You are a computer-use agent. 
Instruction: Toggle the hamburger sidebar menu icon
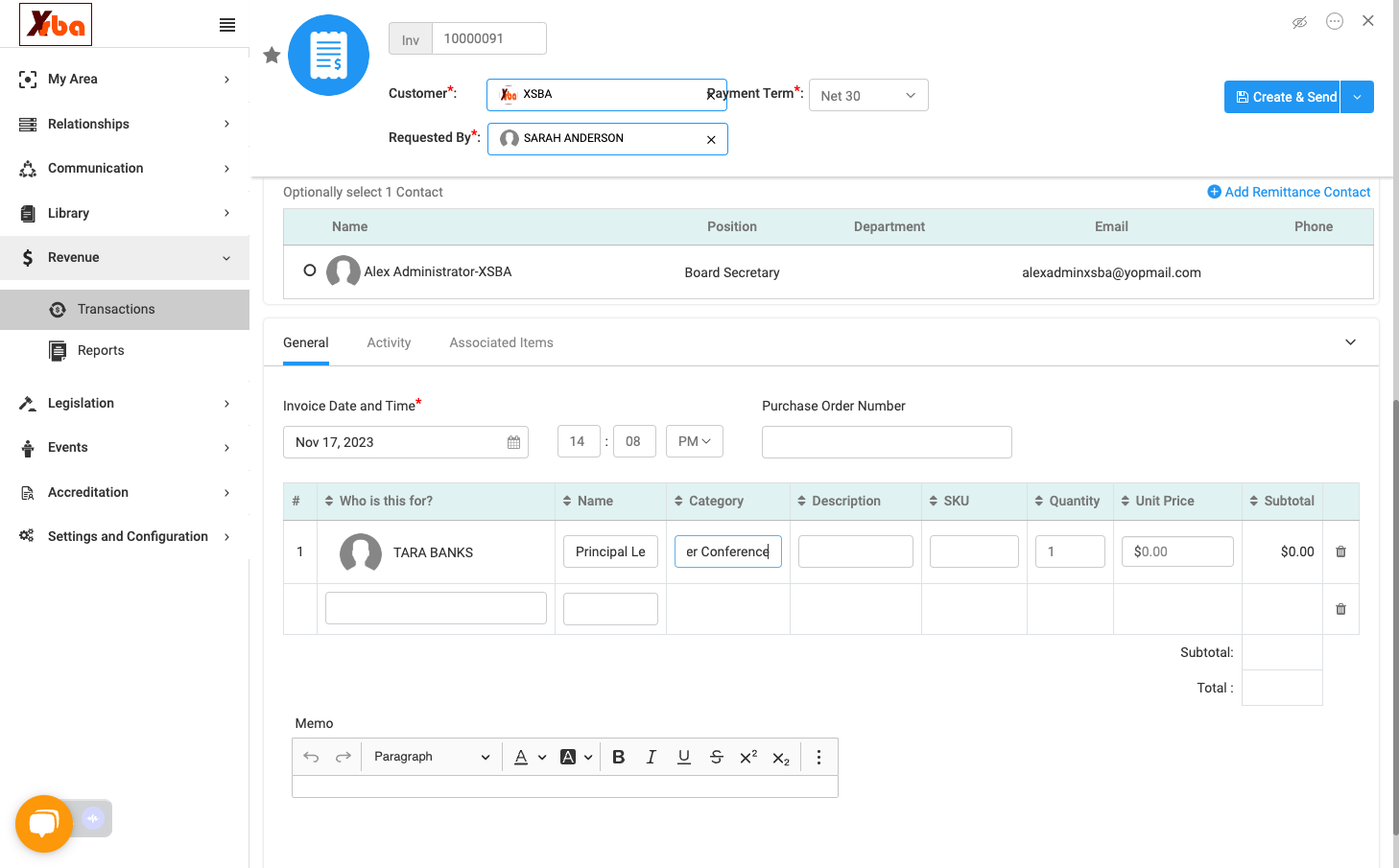click(227, 25)
